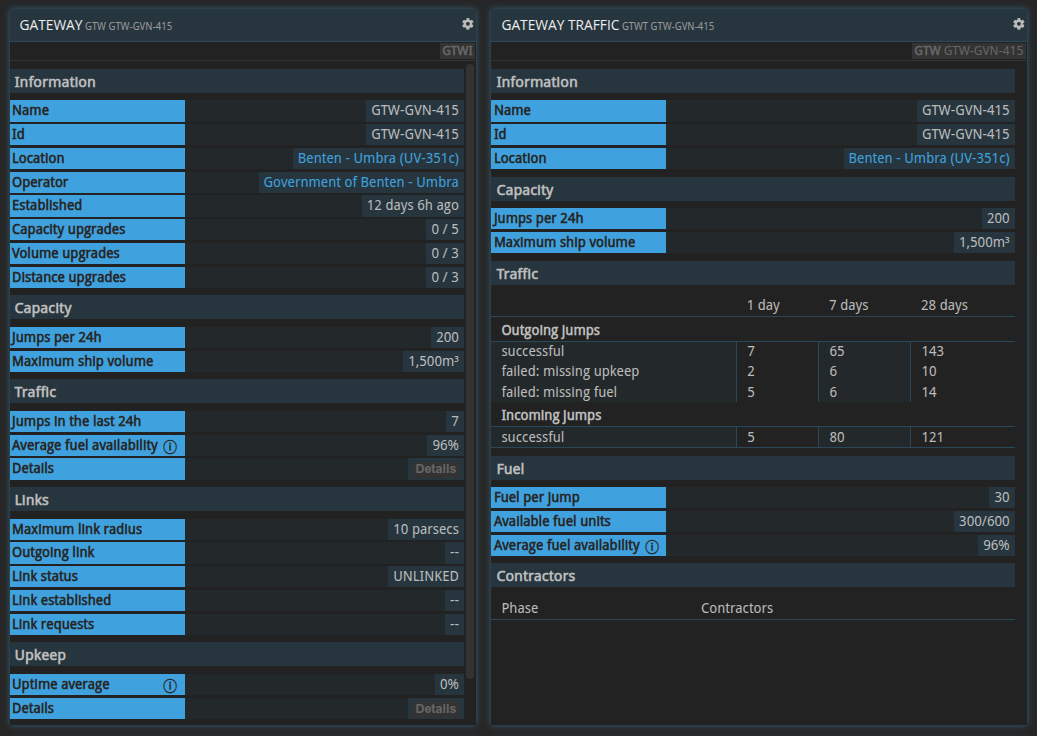Click Maximum ship volume value in Gateway panel
The image size is (1037, 736).
[x=433, y=361]
